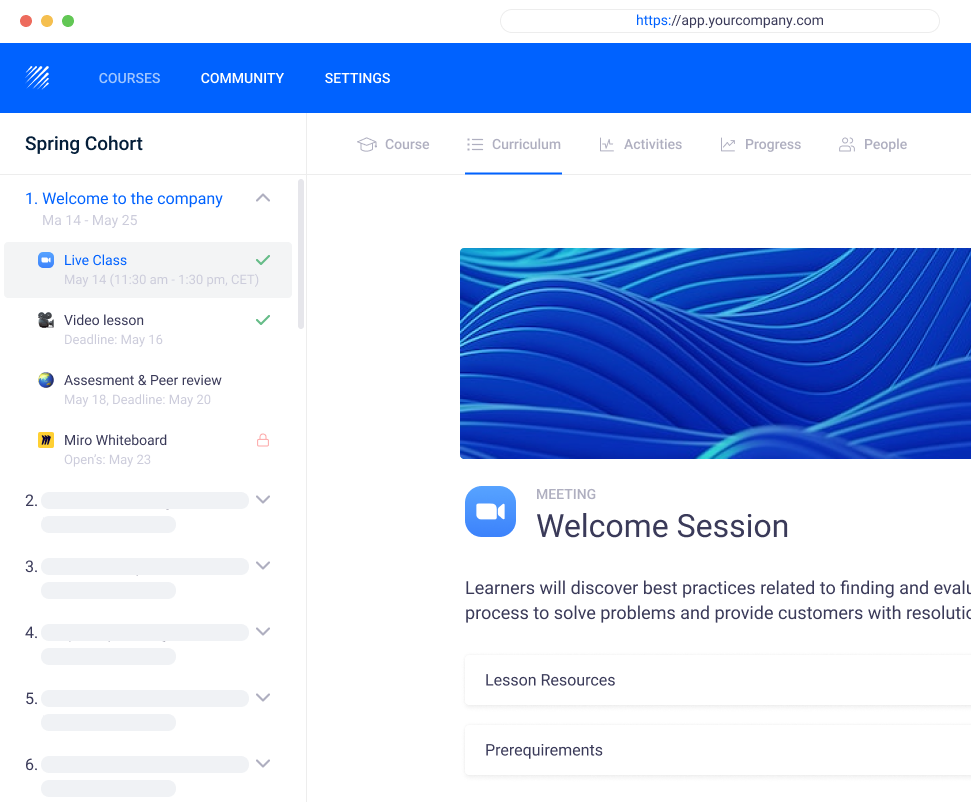Image resolution: width=971 pixels, height=802 pixels.
Task: Click the company logo in the navigation bar
Action: pyautogui.click(x=37, y=77)
